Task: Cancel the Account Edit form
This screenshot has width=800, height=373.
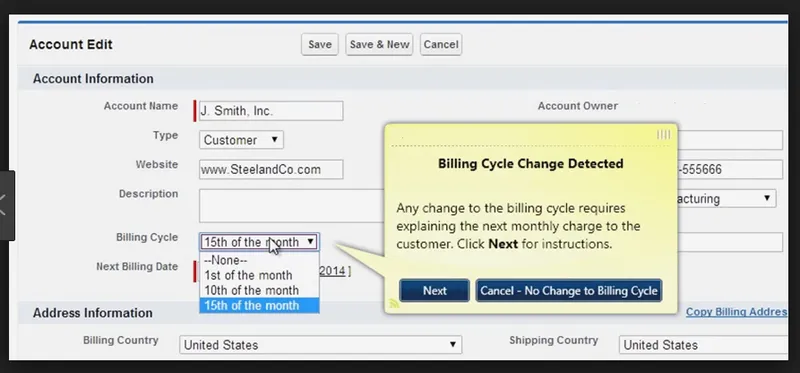Action: (x=441, y=44)
